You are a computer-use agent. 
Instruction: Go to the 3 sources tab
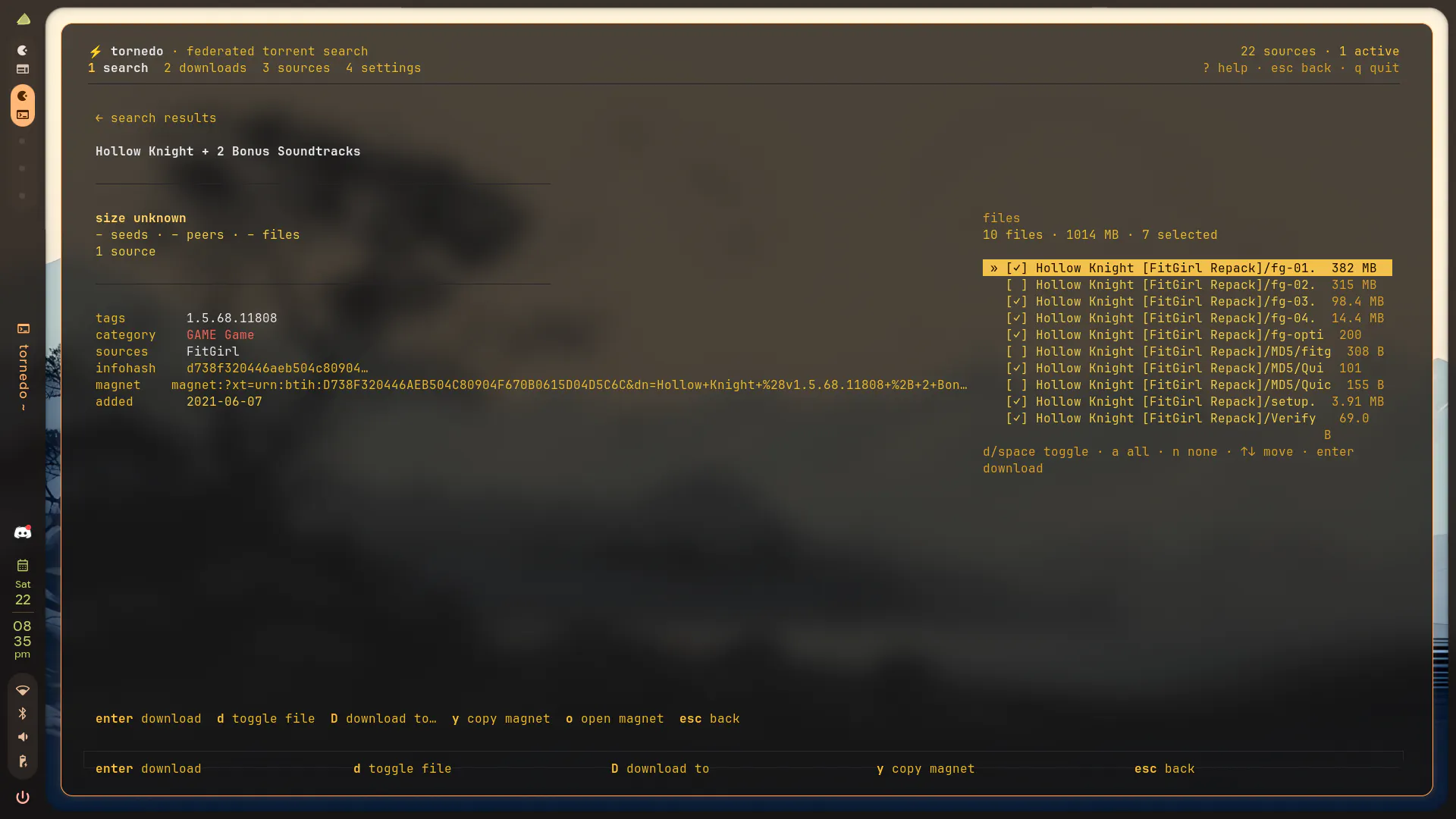click(x=297, y=68)
